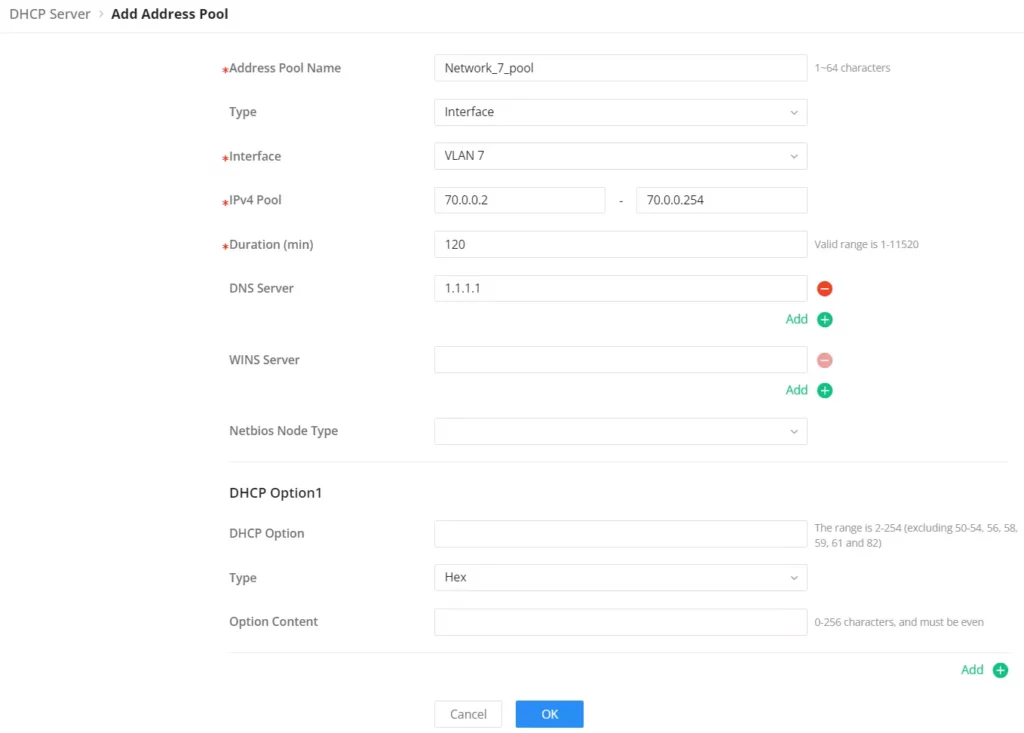Viewport: 1024px width, 733px height.
Task: Click the breadcrumb separator chevron
Action: tap(101, 14)
